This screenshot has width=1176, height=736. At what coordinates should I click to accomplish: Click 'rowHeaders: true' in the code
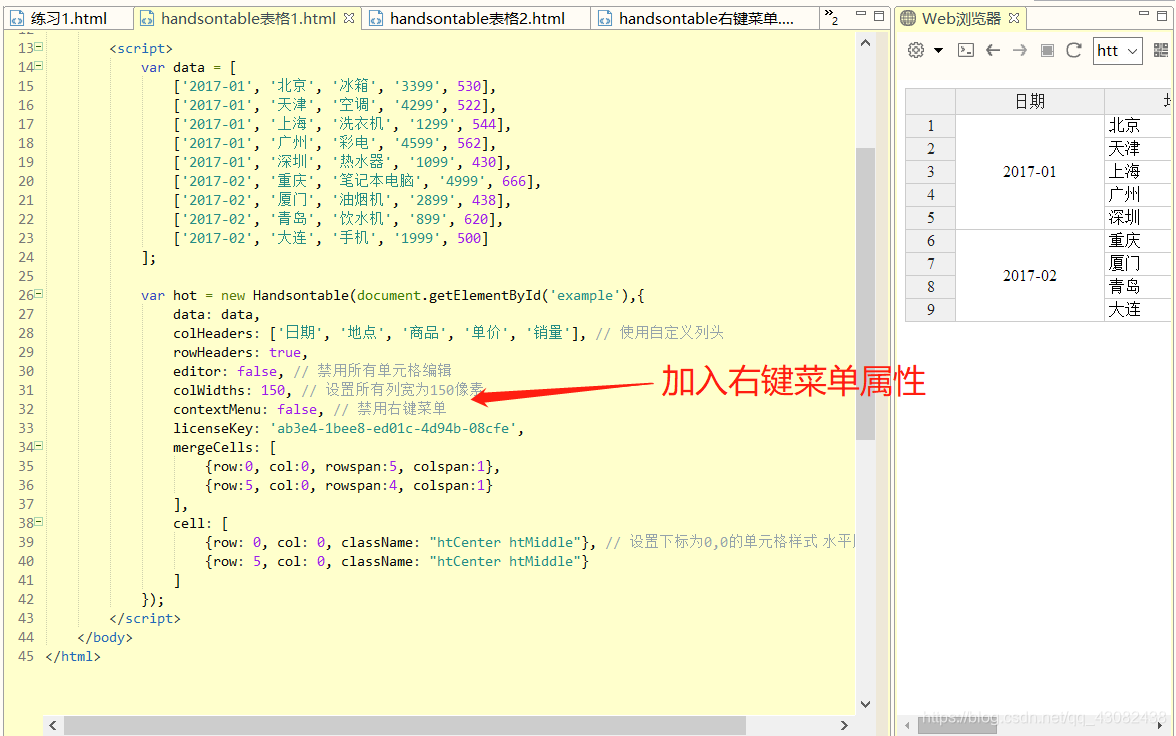click(x=241, y=353)
